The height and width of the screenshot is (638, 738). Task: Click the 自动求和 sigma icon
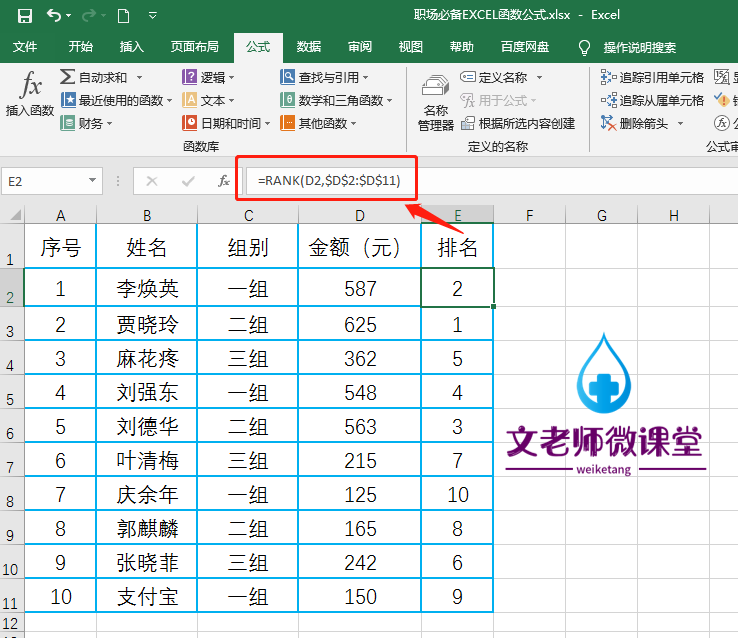click(67, 77)
